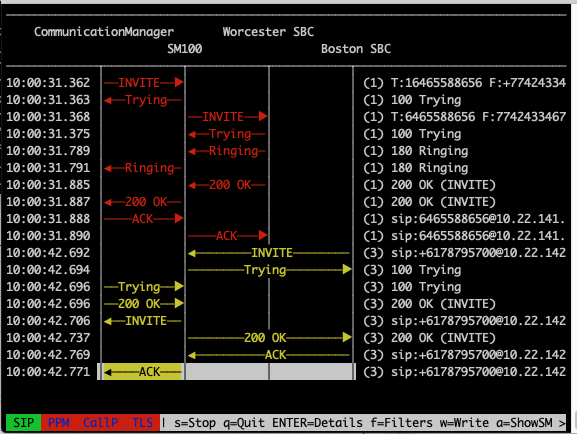Select the Boston SBC column header
Screen dimensions: 577x434
356,49
